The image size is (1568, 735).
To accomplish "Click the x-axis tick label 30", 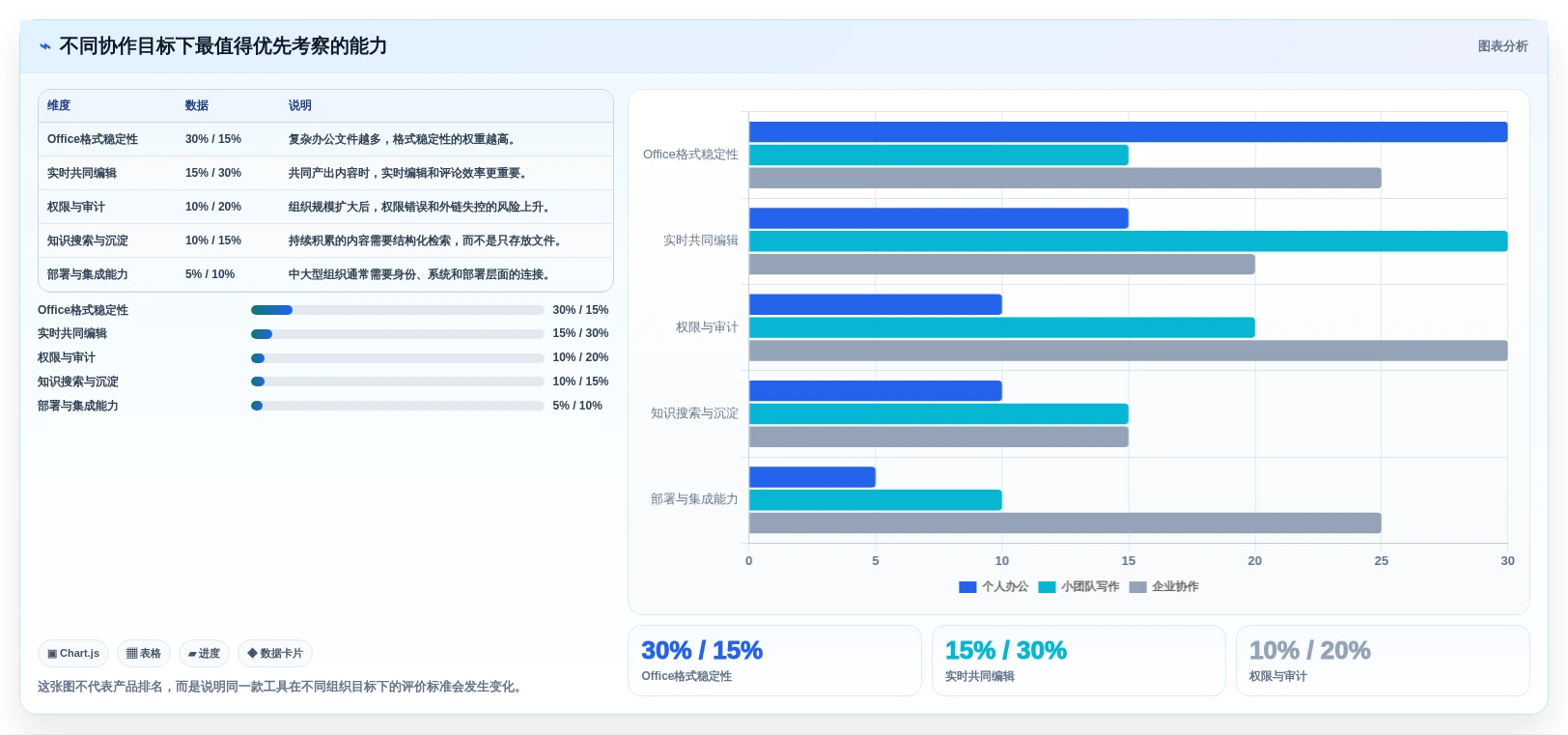I will 1507,561.
